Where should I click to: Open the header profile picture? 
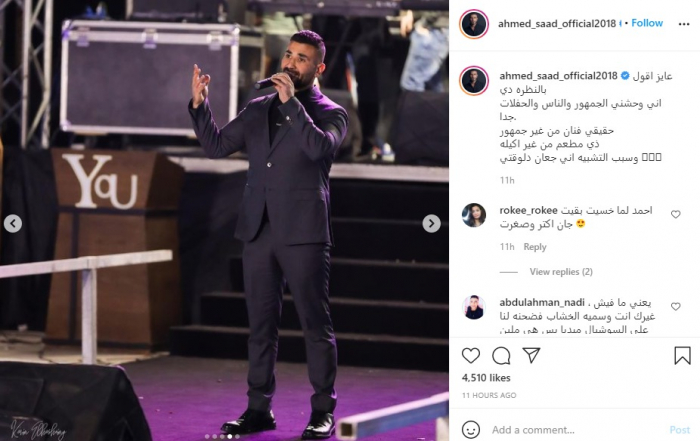(x=474, y=24)
